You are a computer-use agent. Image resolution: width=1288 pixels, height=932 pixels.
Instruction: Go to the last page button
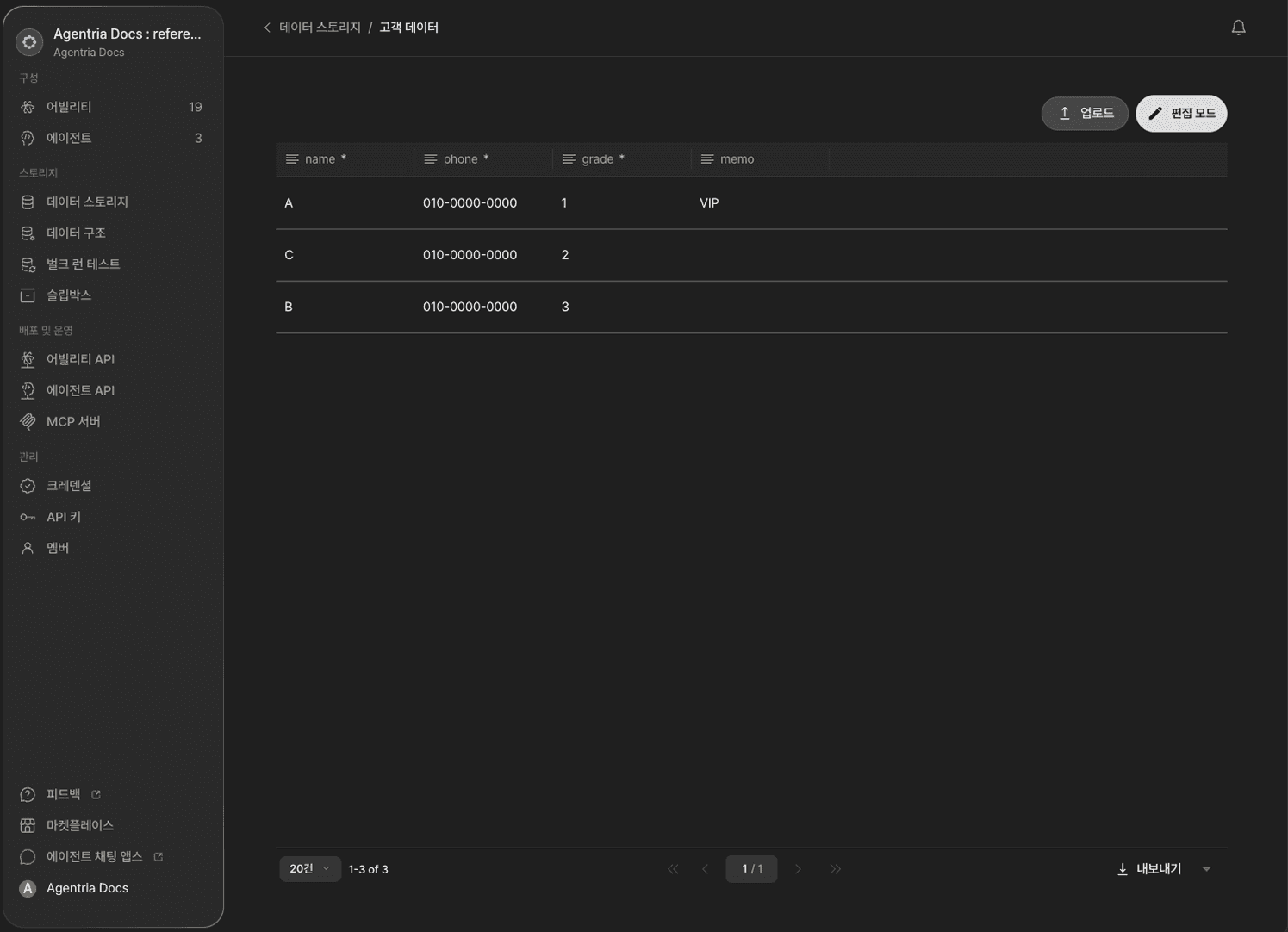[835, 869]
